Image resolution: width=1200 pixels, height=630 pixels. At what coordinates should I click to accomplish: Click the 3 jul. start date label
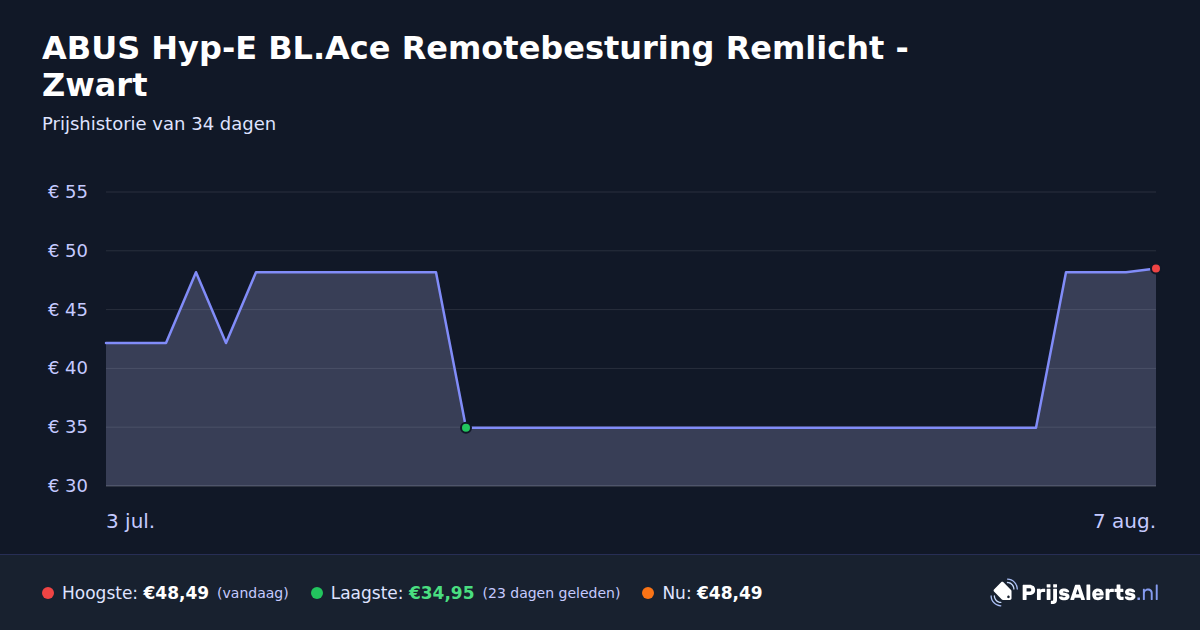tap(131, 521)
